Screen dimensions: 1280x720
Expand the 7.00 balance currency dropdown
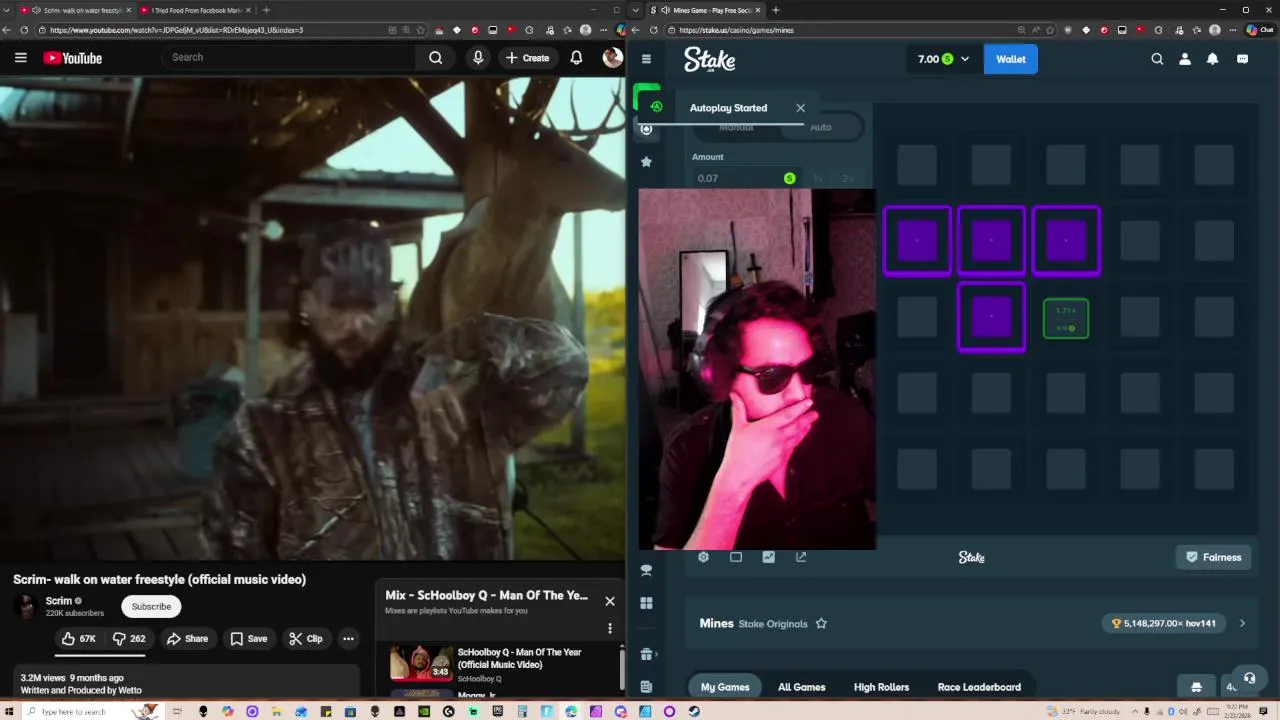point(943,59)
